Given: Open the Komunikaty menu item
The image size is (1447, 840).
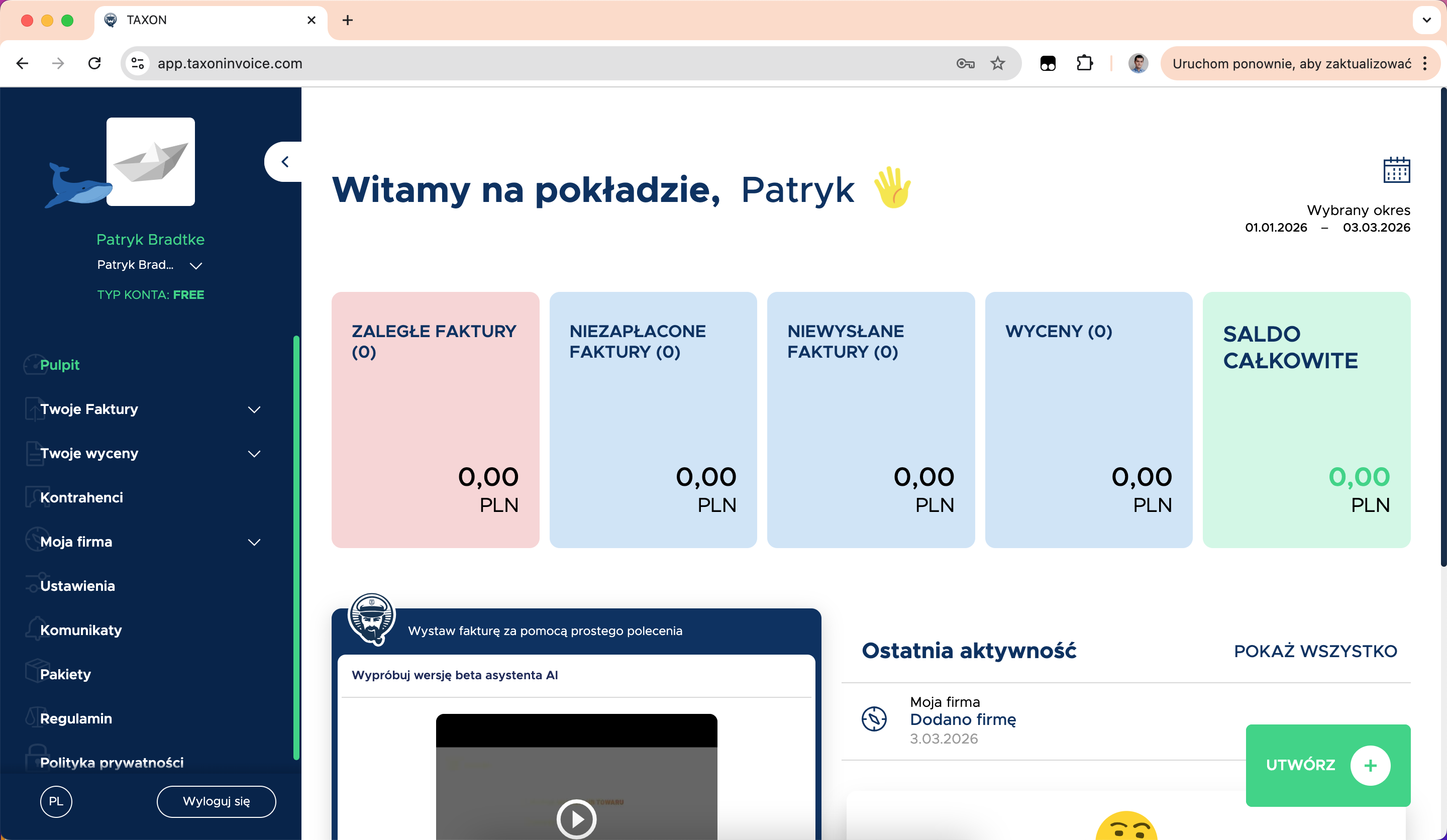Looking at the screenshot, I should point(81,630).
